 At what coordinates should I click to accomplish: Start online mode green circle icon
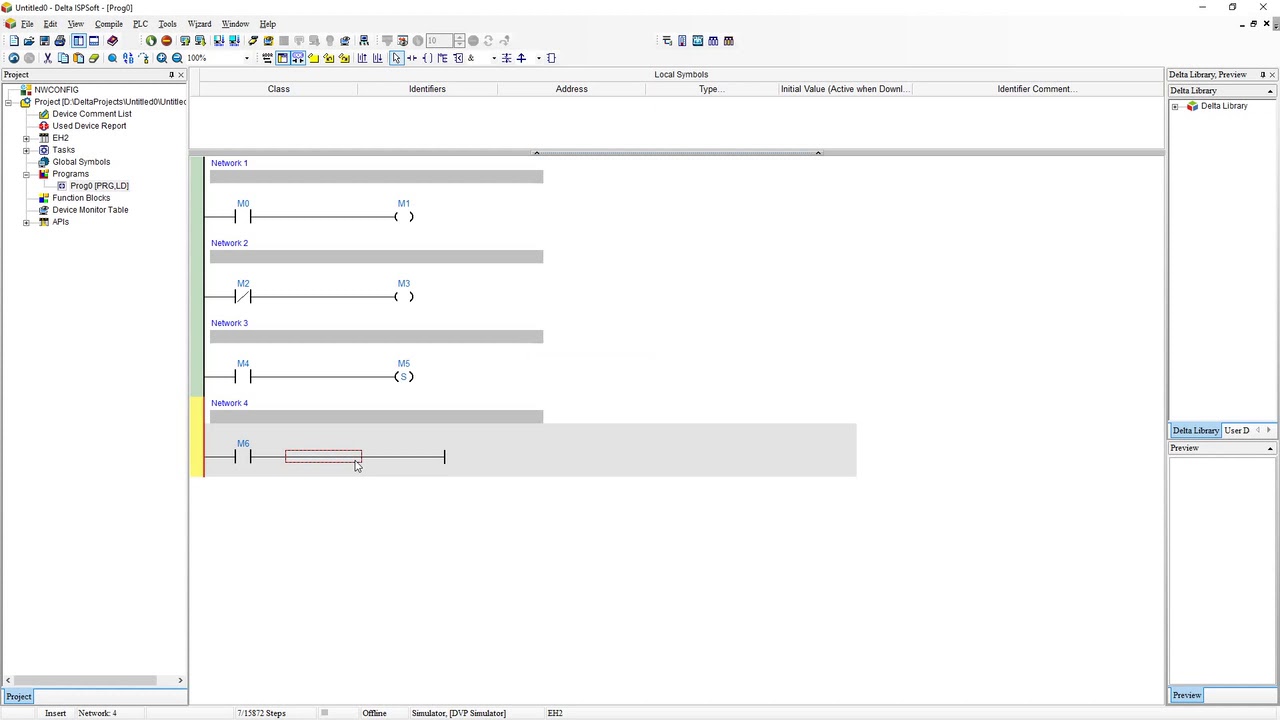point(150,41)
